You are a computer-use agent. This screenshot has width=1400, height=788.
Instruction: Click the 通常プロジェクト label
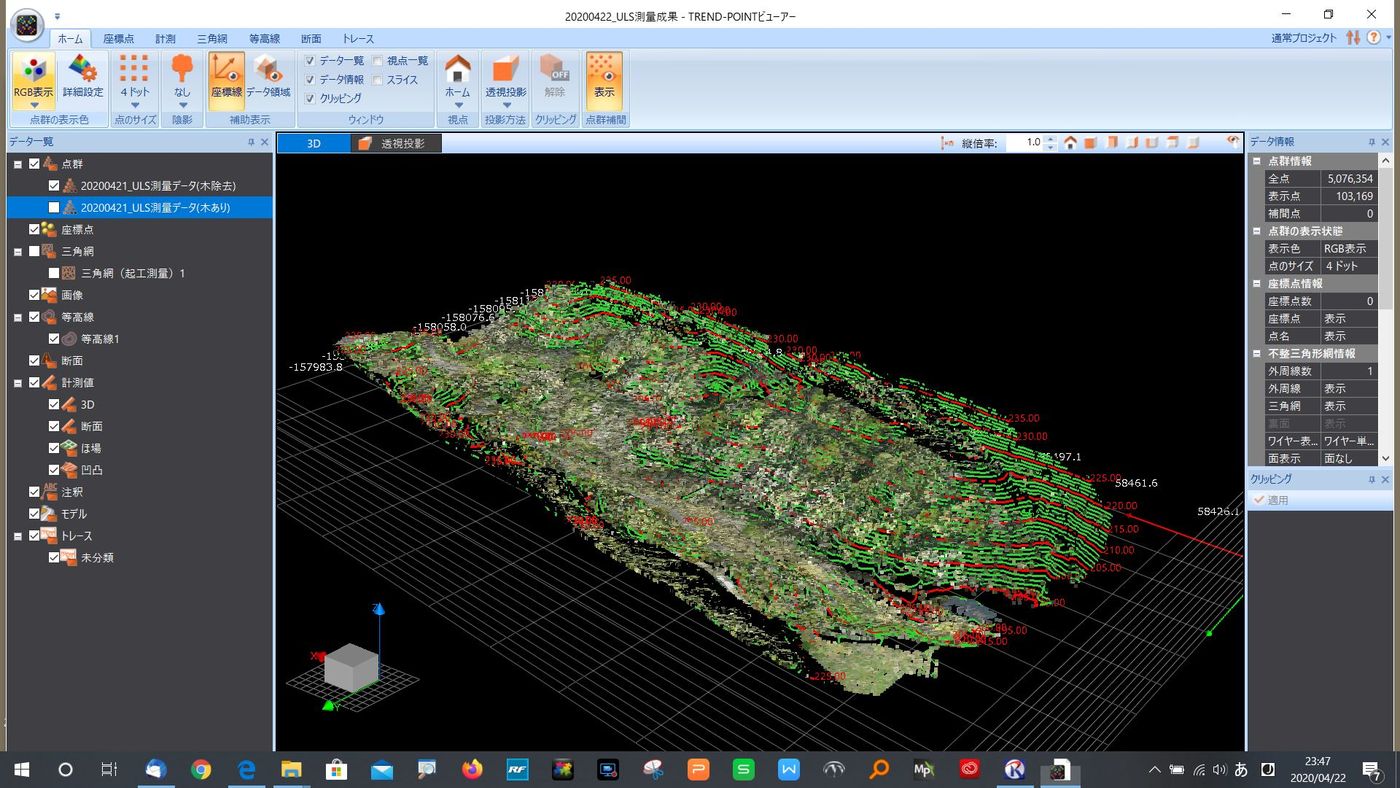click(1304, 38)
